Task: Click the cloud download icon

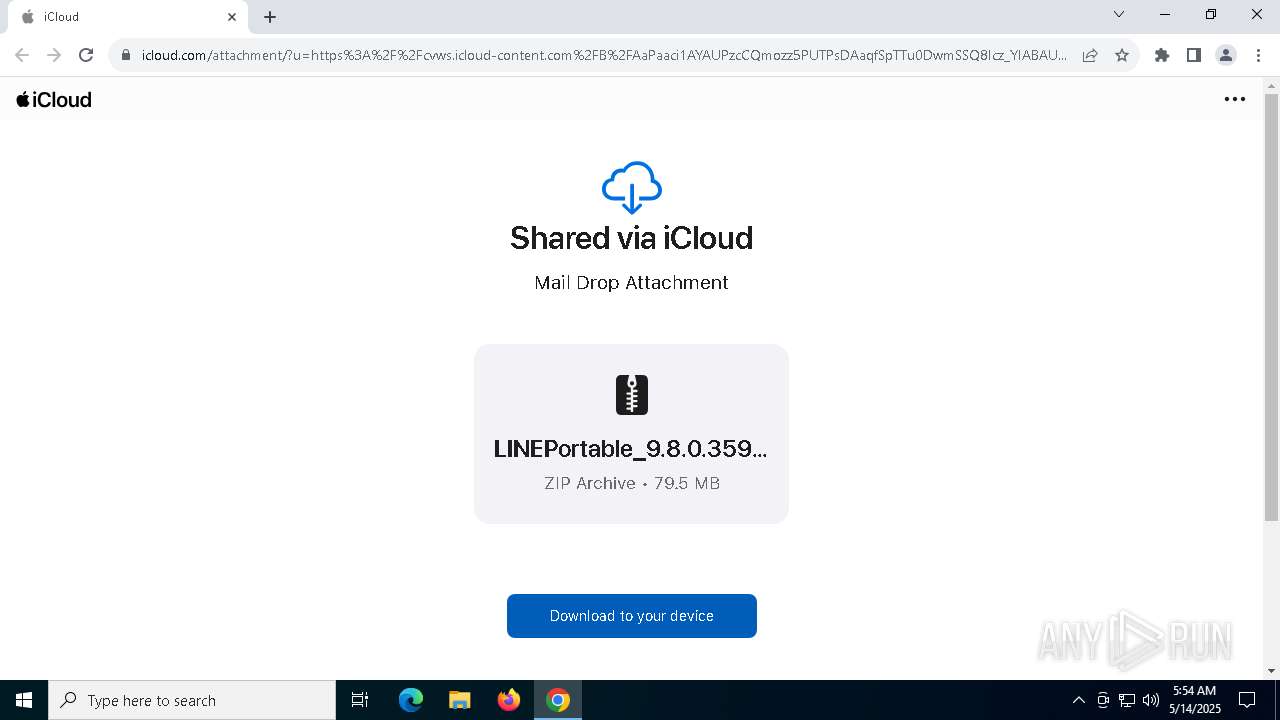Action: point(631,187)
